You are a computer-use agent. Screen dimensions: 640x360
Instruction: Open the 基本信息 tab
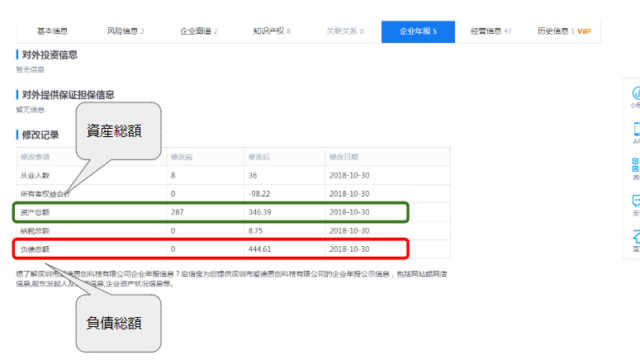point(52,31)
